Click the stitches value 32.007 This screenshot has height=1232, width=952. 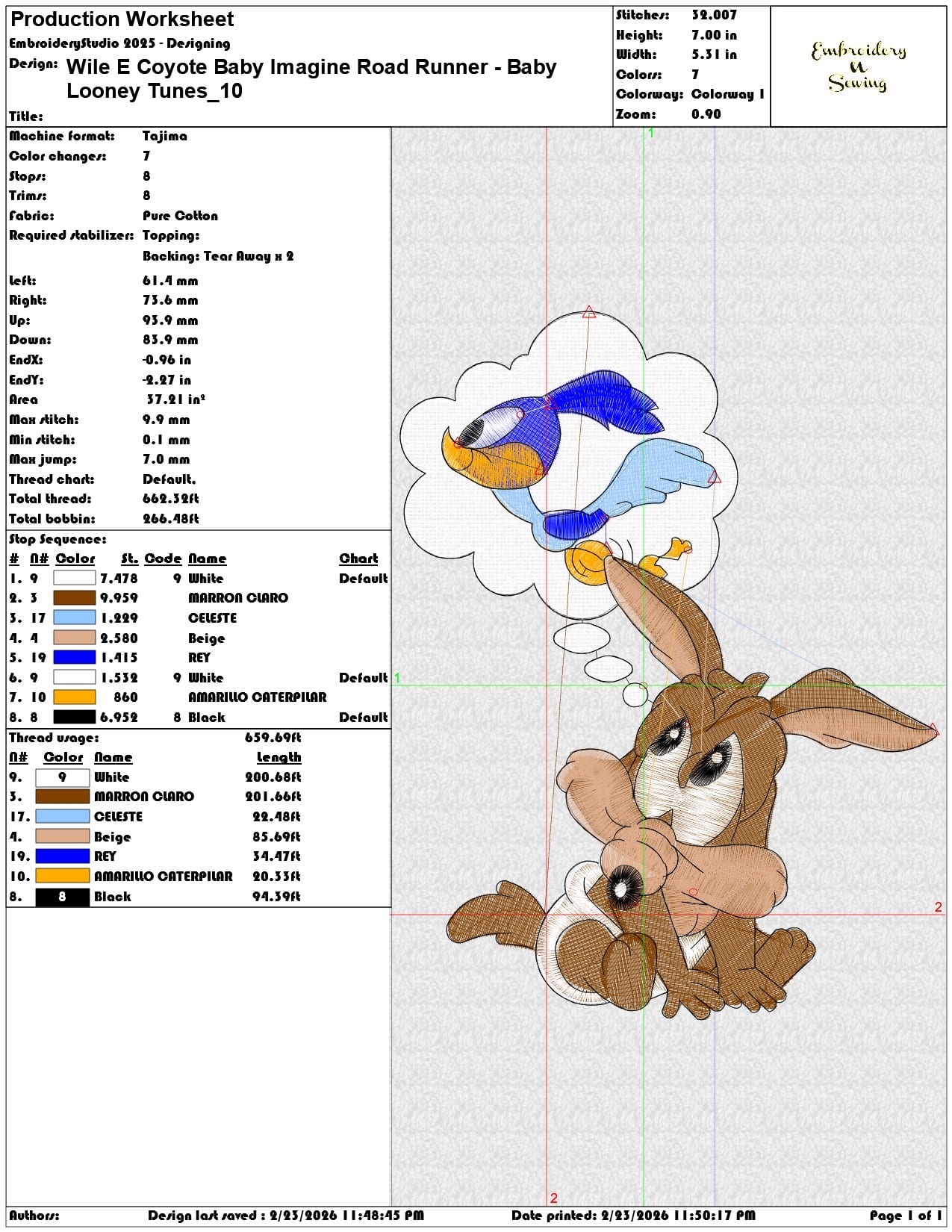click(714, 15)
